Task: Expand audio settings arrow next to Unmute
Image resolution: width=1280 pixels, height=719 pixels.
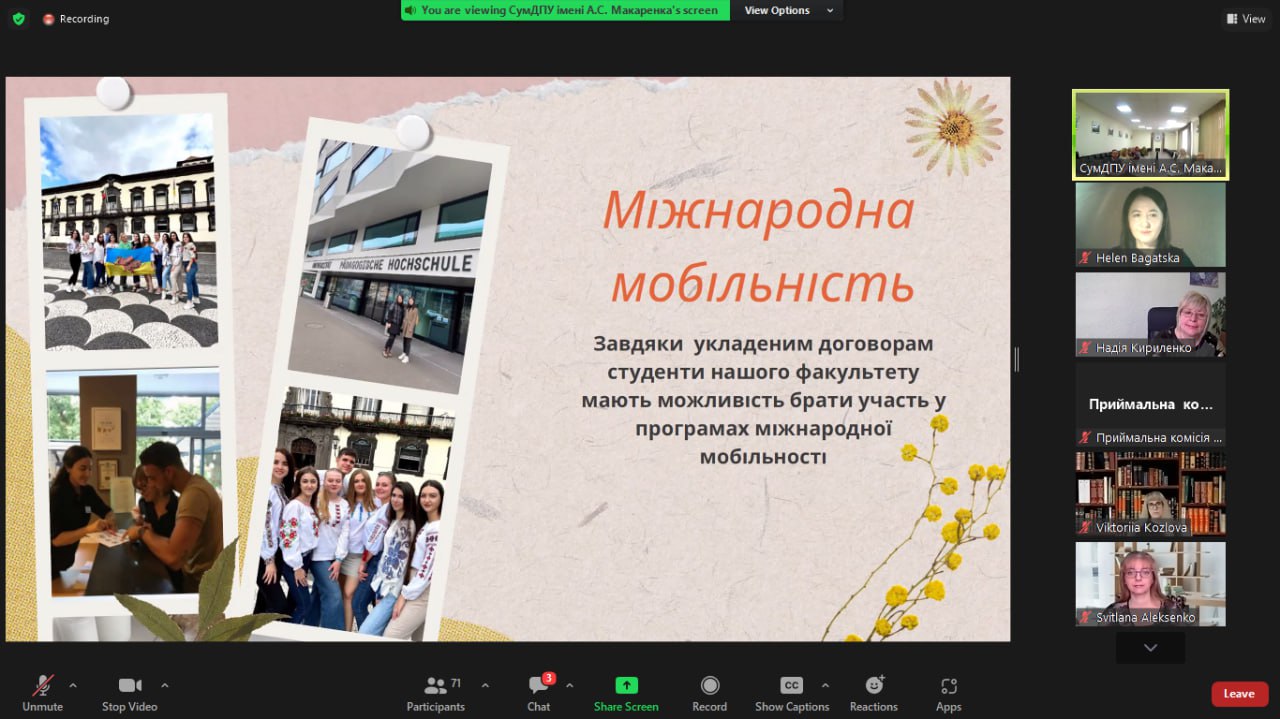Action: (x=72, y=685)
